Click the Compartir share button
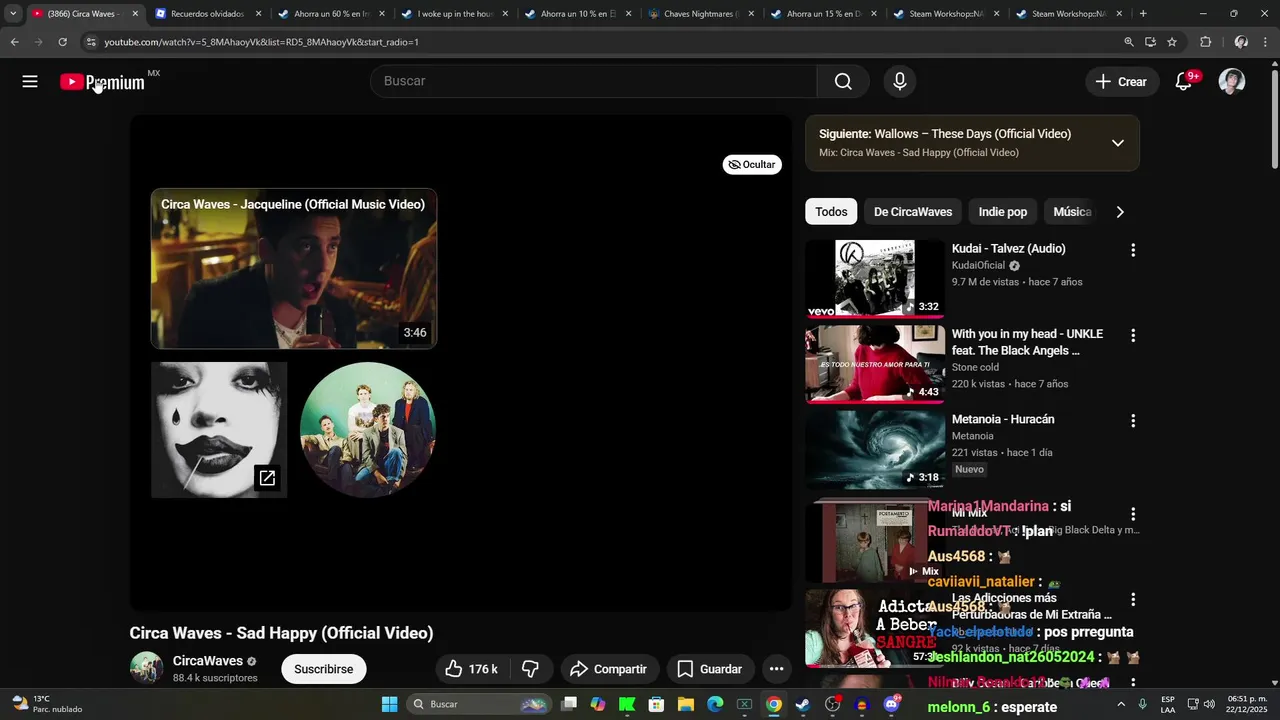 pos(608,669)
